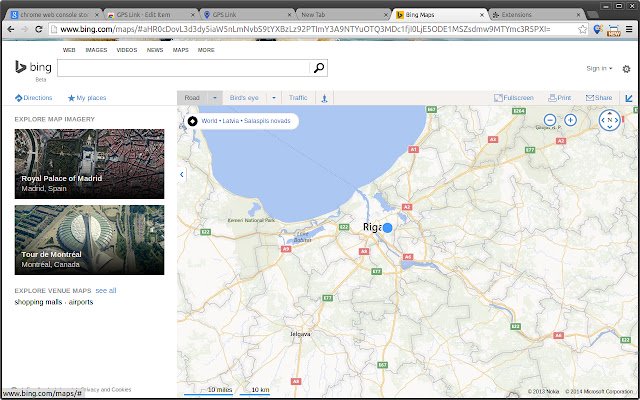Open shopping malls venue maps
640x400 pixels.
pyautogui.click(x=38, y=302)
